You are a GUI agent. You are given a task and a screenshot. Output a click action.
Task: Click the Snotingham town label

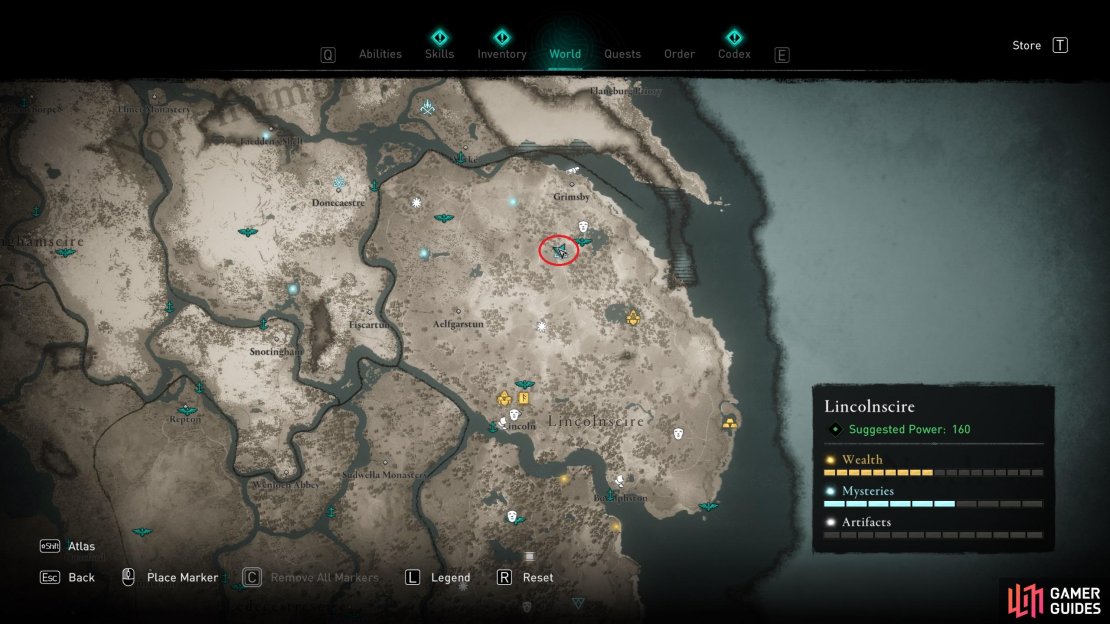(x=276, y=351)
